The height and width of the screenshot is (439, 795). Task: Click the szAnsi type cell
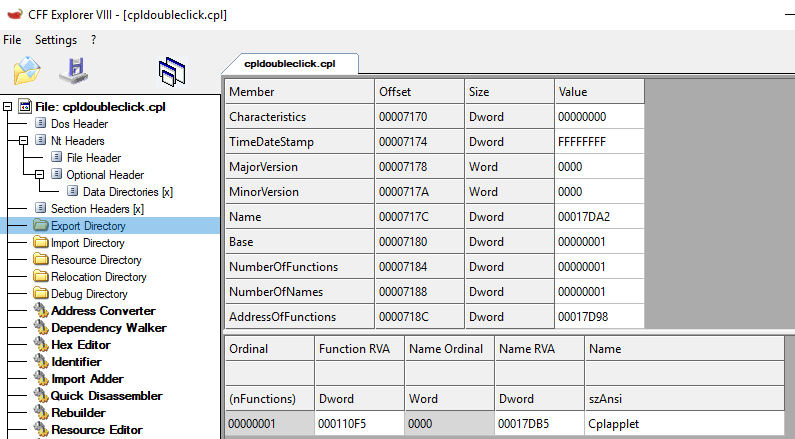pyautogui.click(x=684, y=398)
